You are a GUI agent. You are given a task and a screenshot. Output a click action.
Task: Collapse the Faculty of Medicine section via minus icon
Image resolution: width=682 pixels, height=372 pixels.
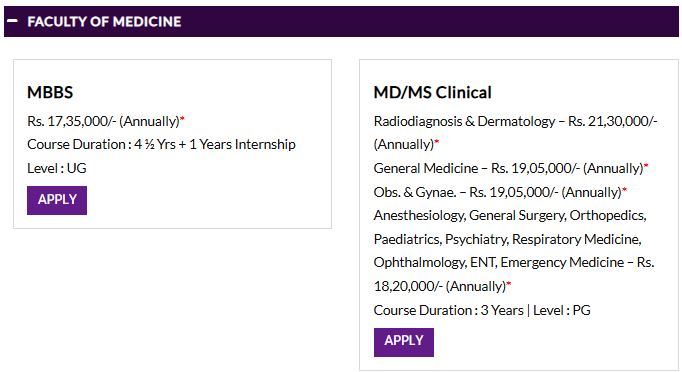click(13, 21)
